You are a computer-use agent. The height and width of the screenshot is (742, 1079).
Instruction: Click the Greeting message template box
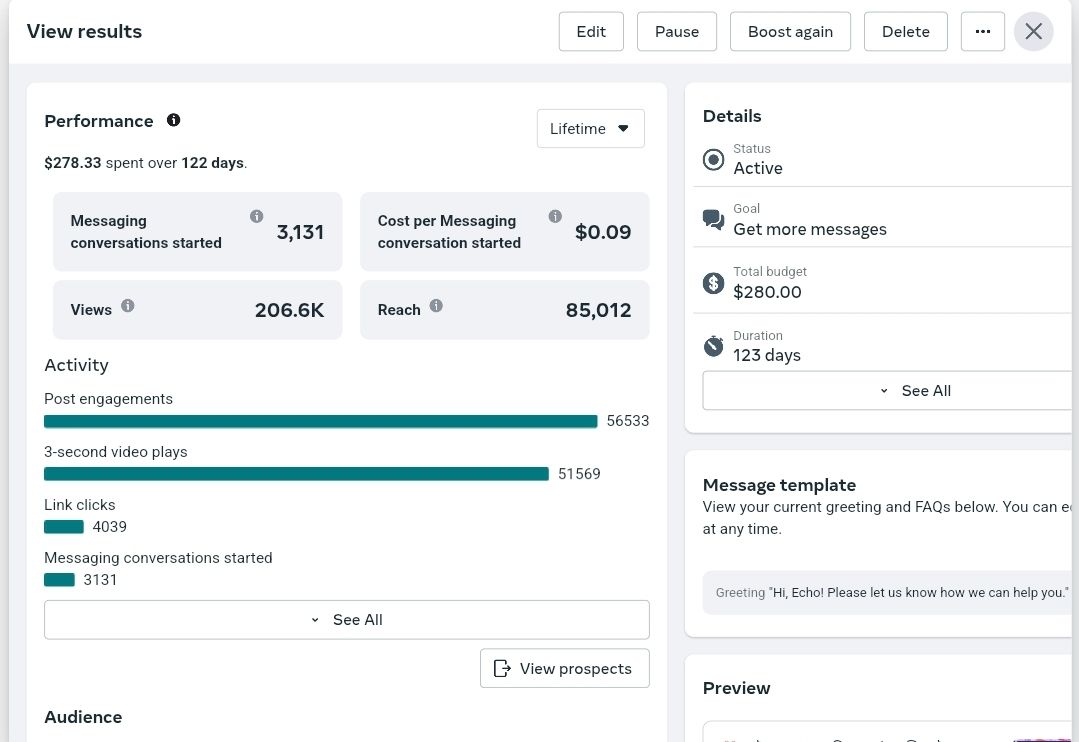[x=887, y=593]
